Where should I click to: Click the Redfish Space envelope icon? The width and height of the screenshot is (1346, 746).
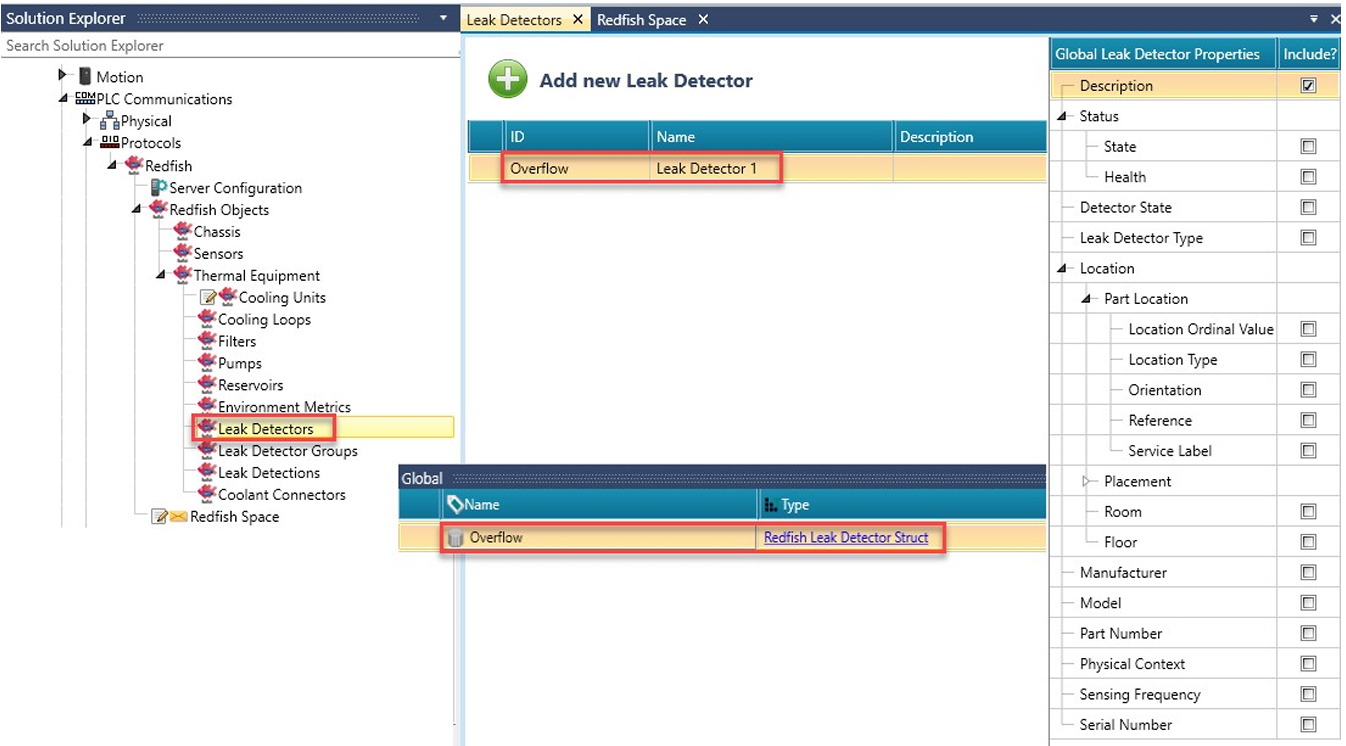177,517
